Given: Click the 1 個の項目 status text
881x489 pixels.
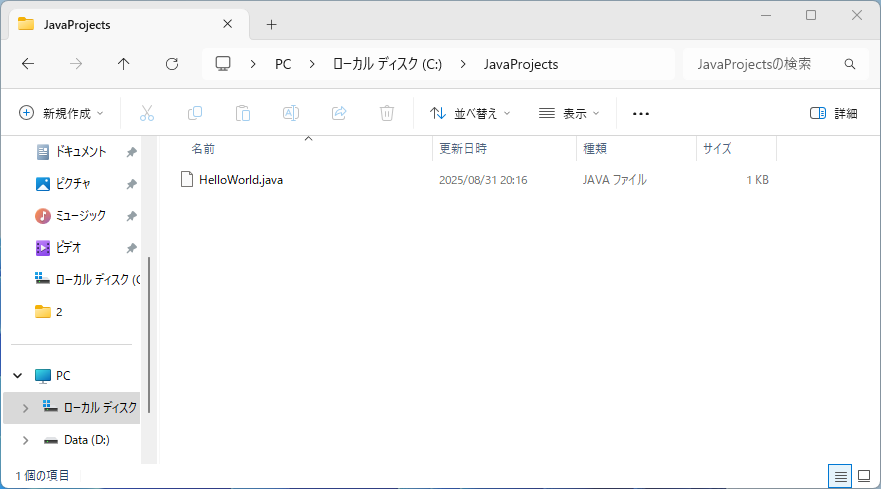Looking at the screenshot, I should point(42,476).
